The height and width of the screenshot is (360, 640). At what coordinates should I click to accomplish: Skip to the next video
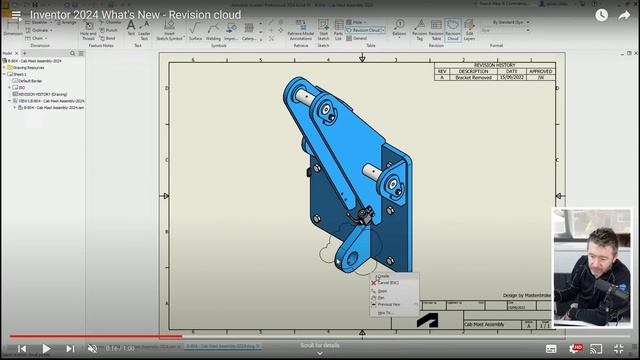click(x=70, y=349)
